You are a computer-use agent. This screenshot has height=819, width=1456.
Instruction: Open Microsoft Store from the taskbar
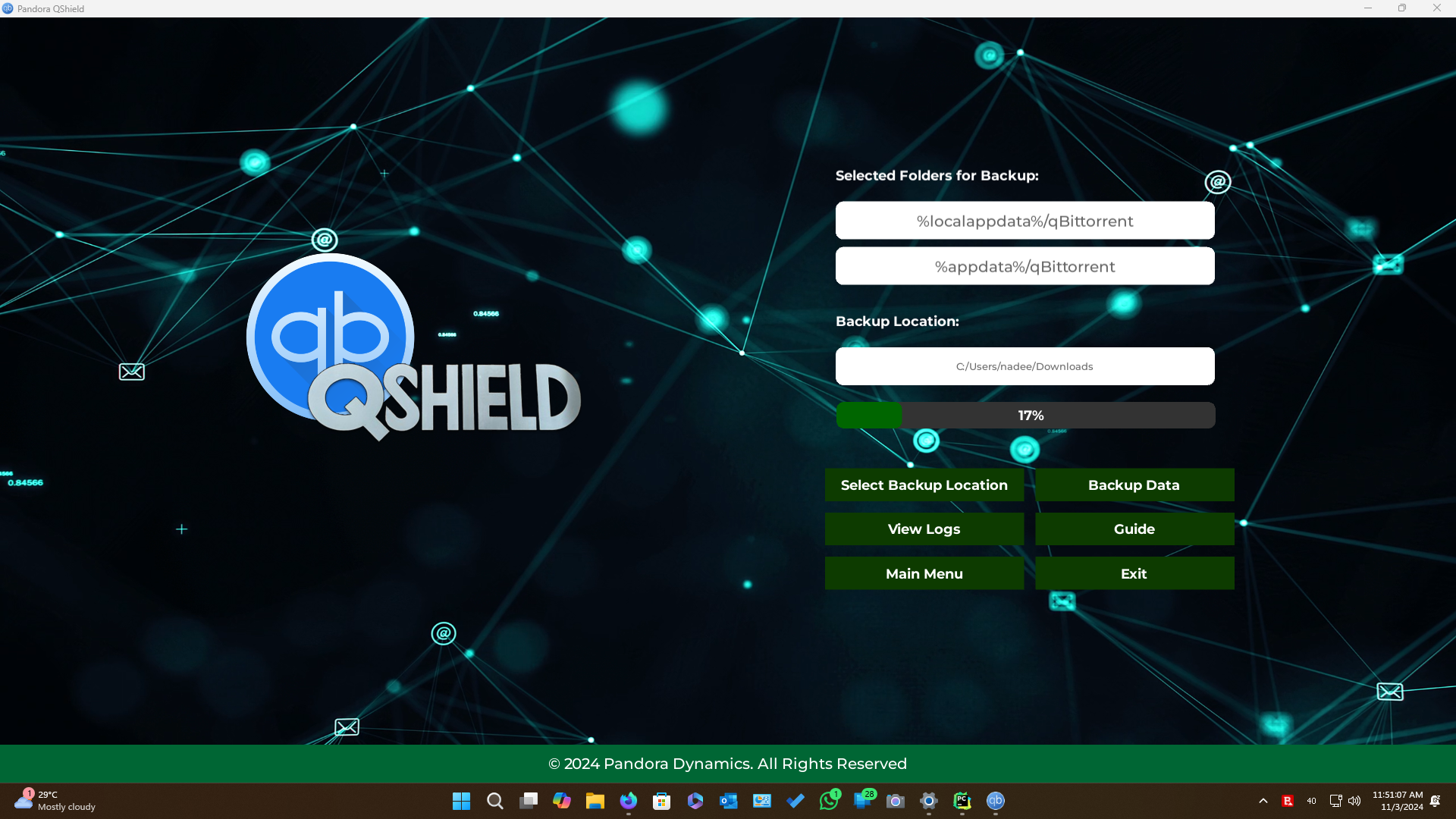(x=661, y=801)
